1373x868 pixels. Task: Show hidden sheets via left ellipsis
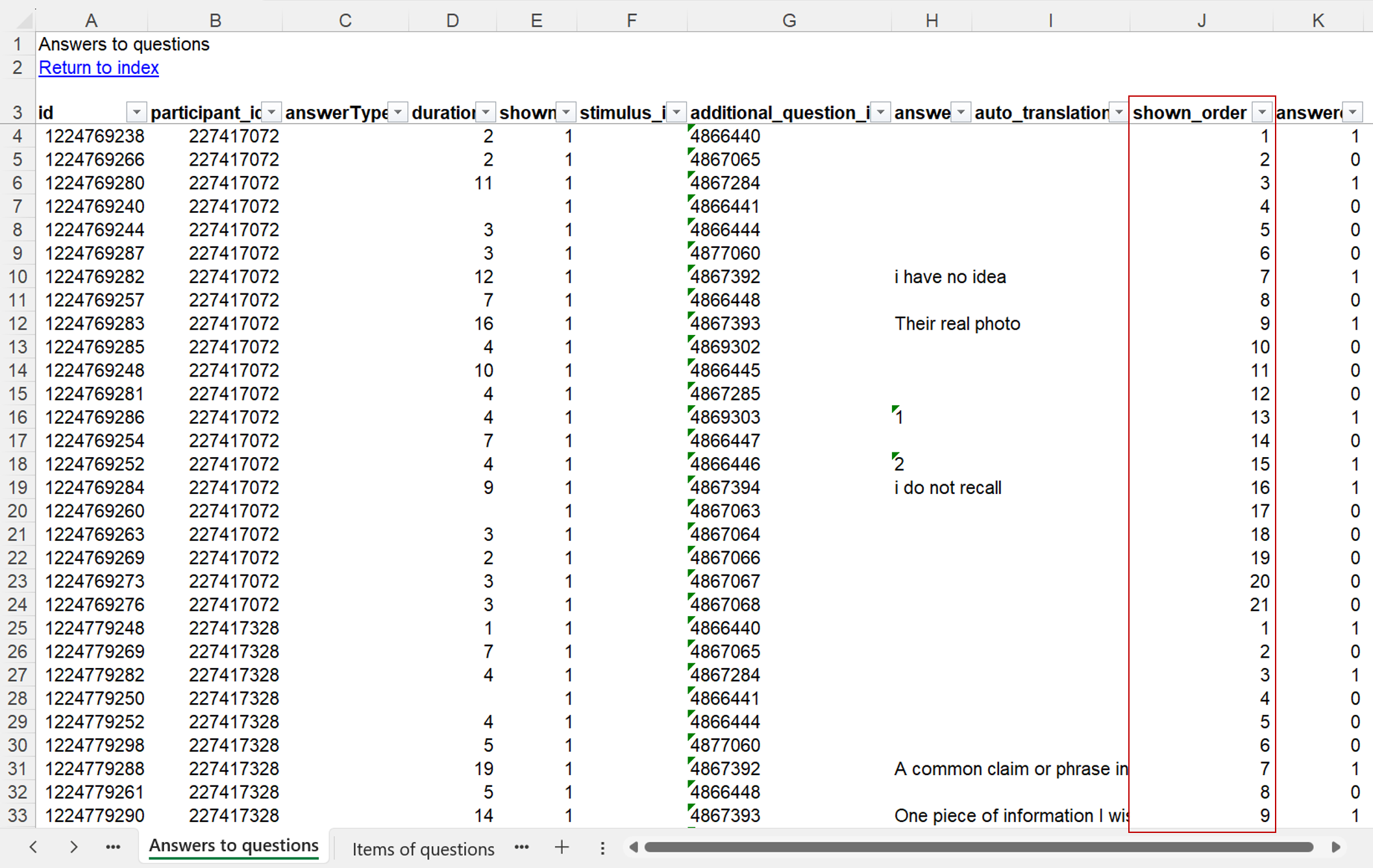point(113,847)
